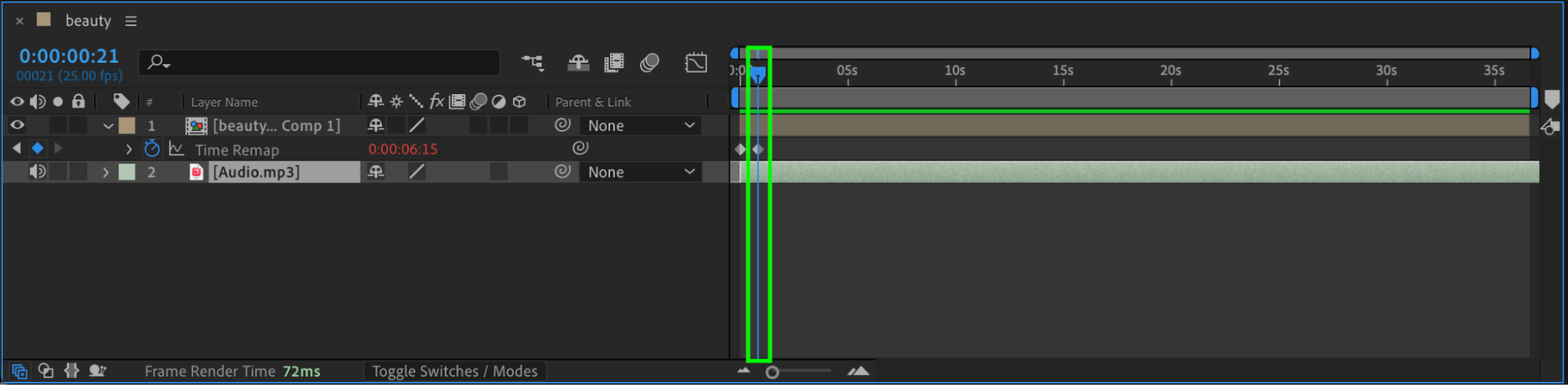The image size is (1568, 385).
Task: Open the parent dropdown for beauty Comp 1
Action: (x=642, y=125)
